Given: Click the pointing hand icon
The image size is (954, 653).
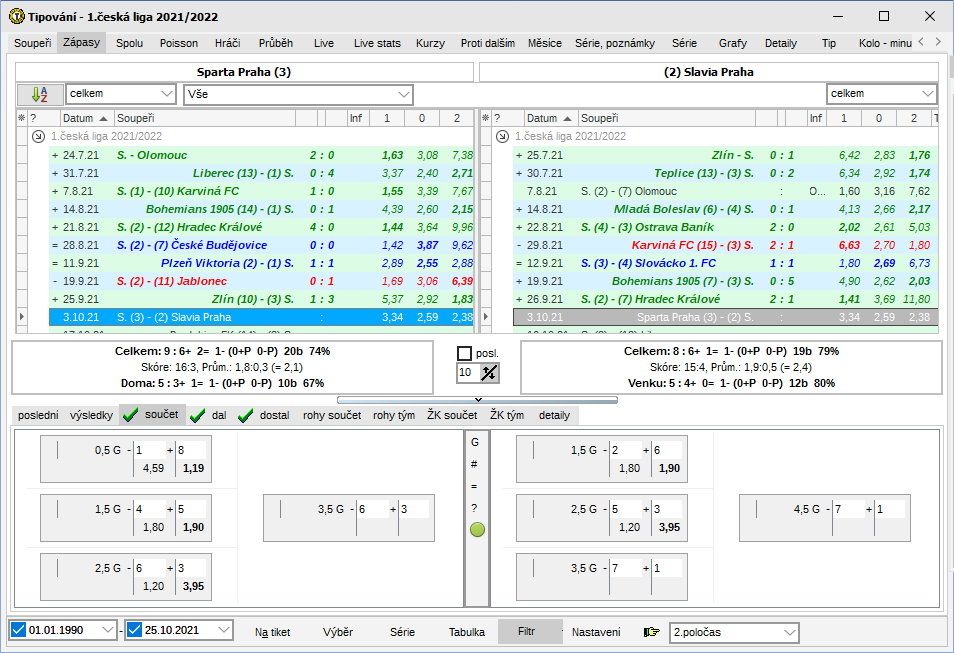Looking at the screenshot, I should (x=652, y=632).
